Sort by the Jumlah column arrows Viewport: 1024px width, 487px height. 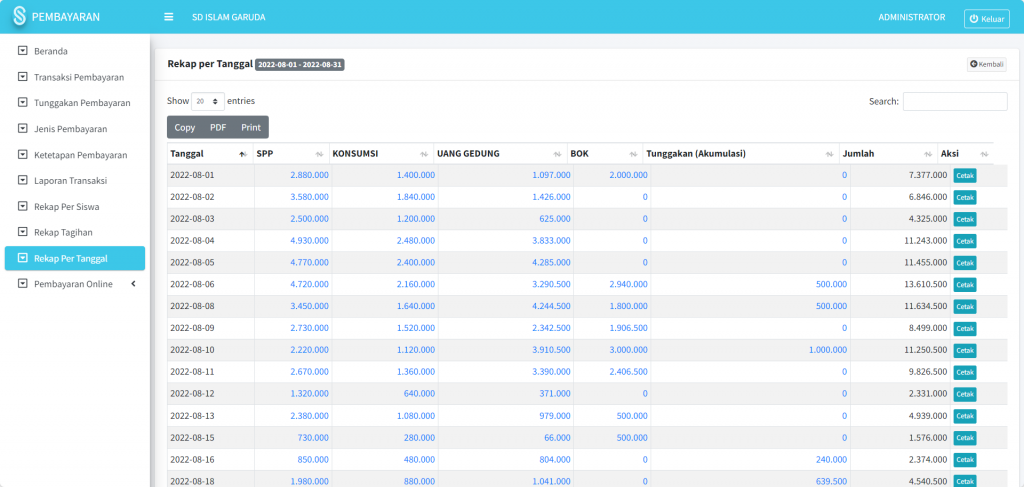click(x=928, y=154)
